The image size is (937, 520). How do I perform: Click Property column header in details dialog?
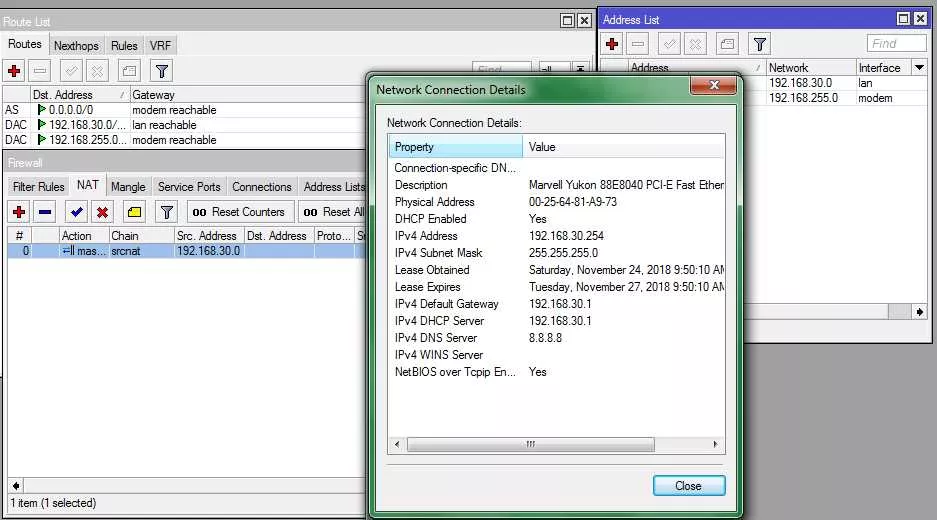[x=456, y=146]
